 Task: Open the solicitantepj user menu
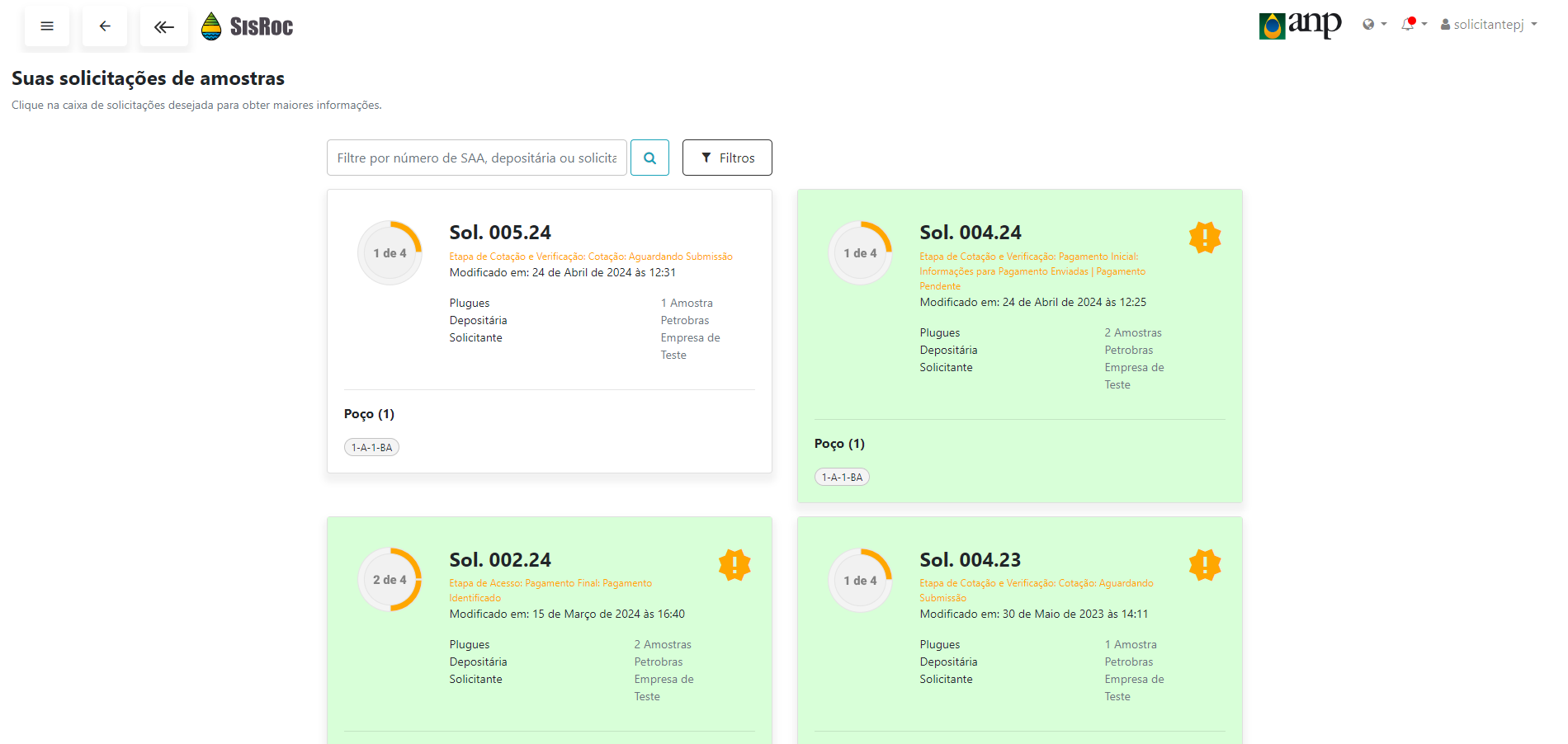pyautogui.click(x=1489, y=25)
